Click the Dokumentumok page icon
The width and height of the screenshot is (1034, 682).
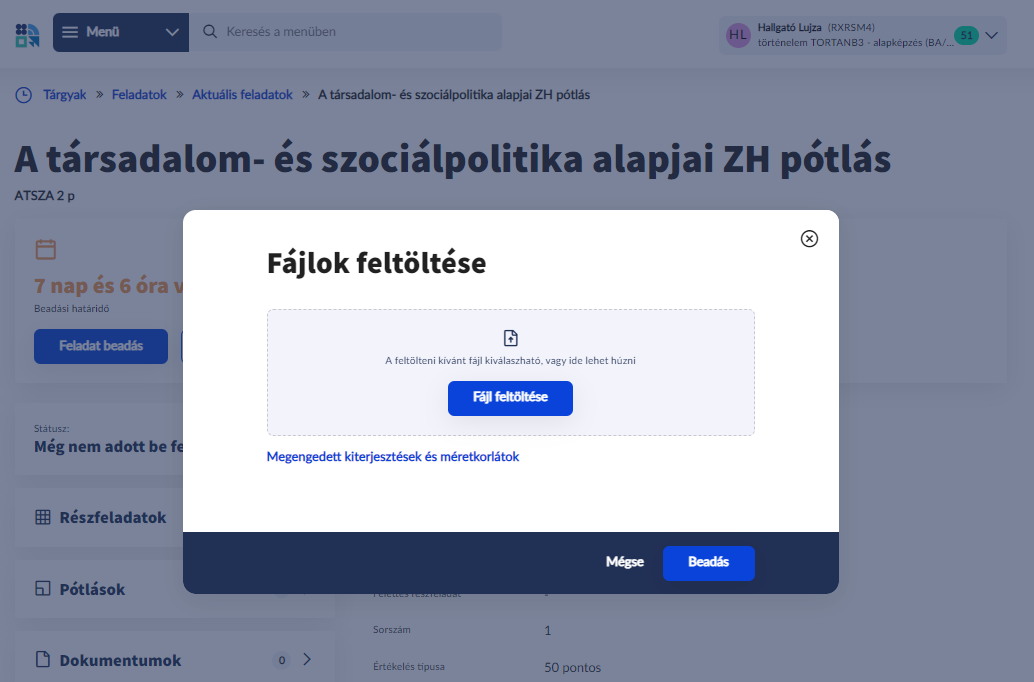click(43, 660)
